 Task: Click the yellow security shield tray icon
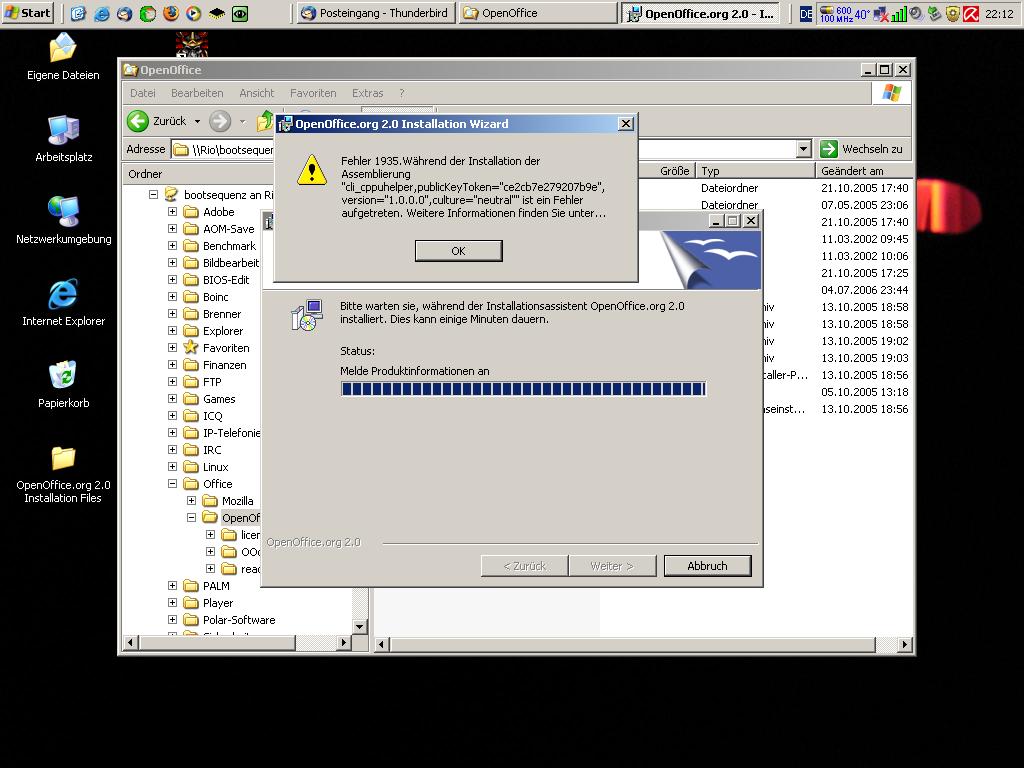953,14
